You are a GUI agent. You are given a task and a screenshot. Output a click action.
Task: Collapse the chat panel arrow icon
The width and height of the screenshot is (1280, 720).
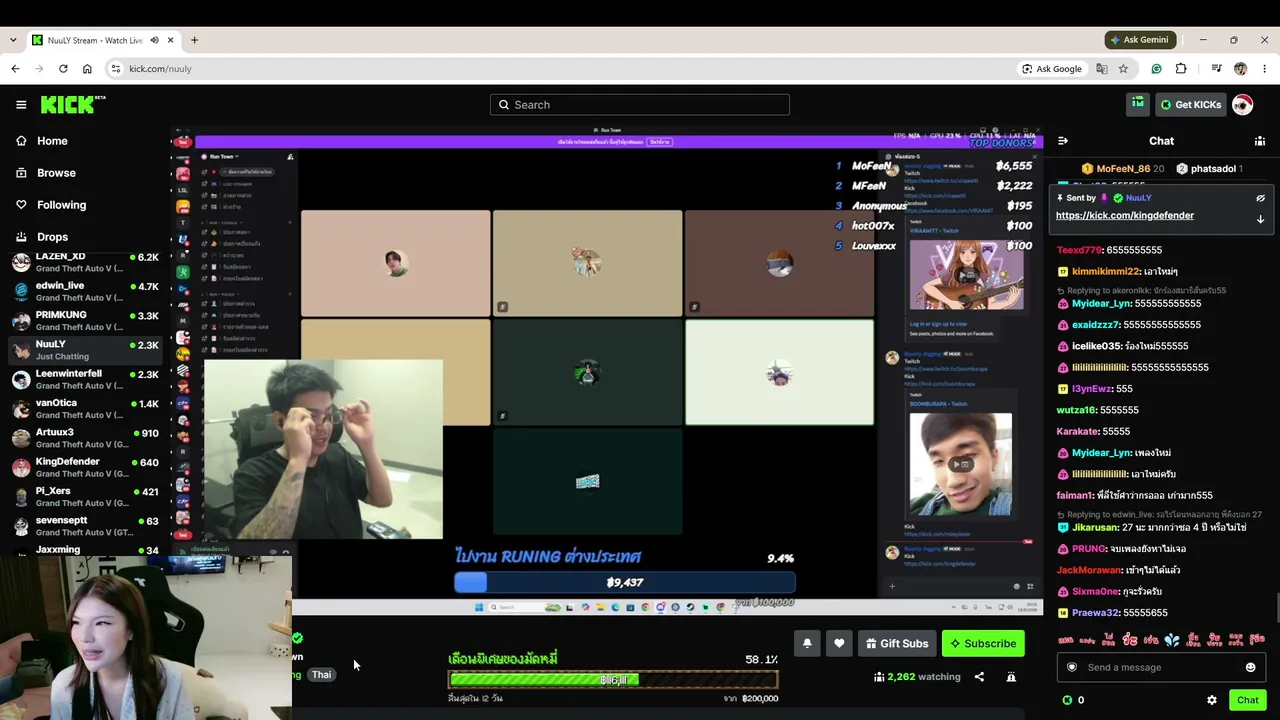pyautogui.click(x=1063, y=141)
